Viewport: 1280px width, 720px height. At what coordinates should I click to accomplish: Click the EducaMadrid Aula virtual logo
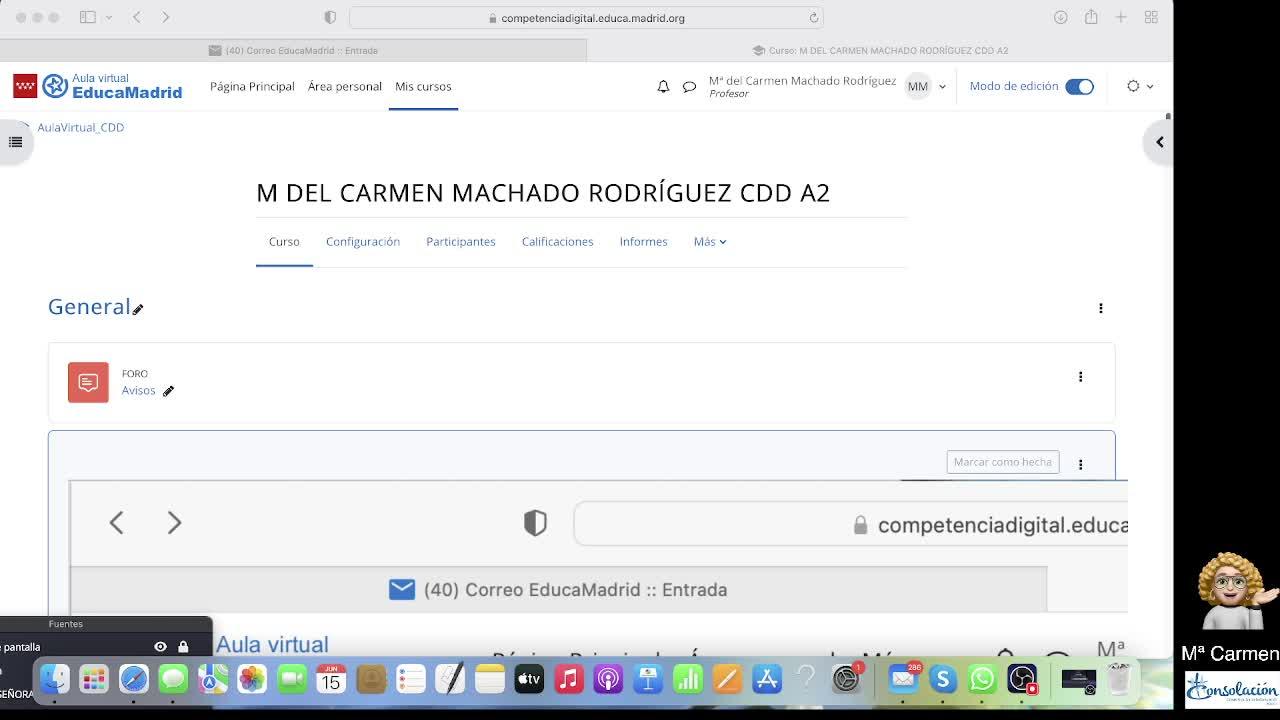point(98,86)
